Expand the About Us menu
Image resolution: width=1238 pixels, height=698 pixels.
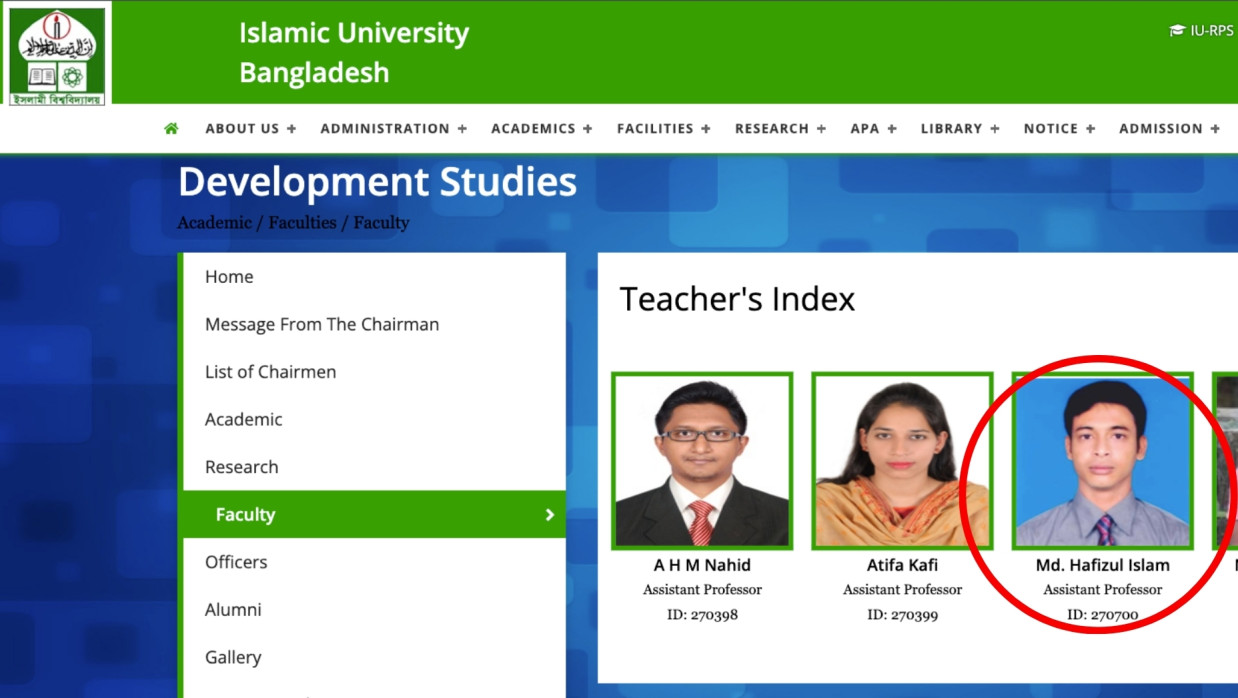pos(251,129)
